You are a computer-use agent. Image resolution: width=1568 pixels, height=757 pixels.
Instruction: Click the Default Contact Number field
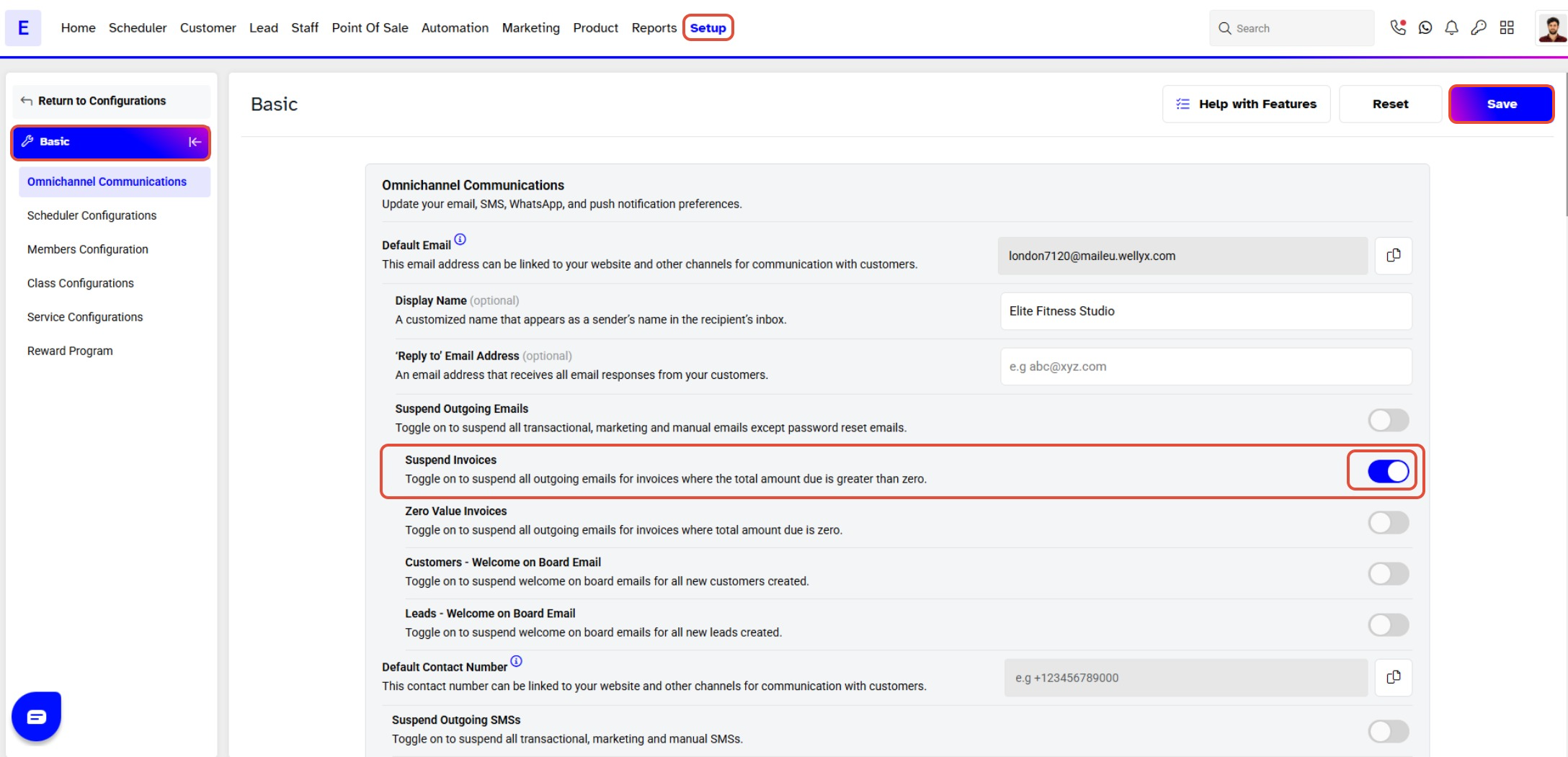click(1185, 678)
